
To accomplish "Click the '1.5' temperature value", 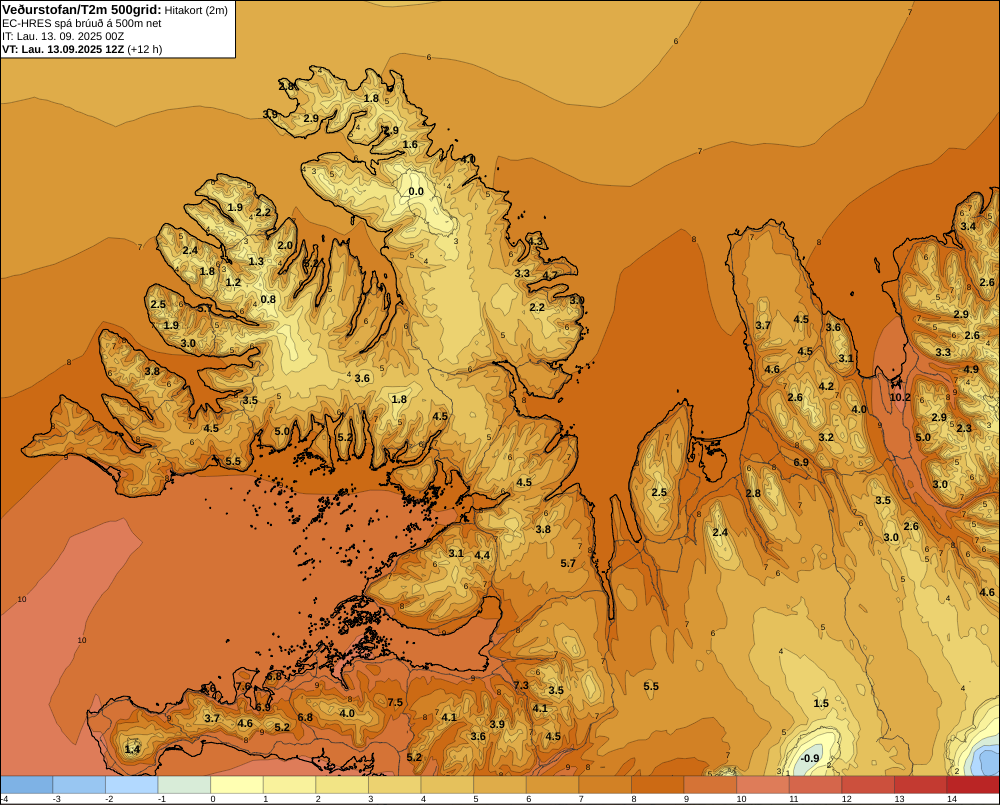I will [x=821, y=703].
